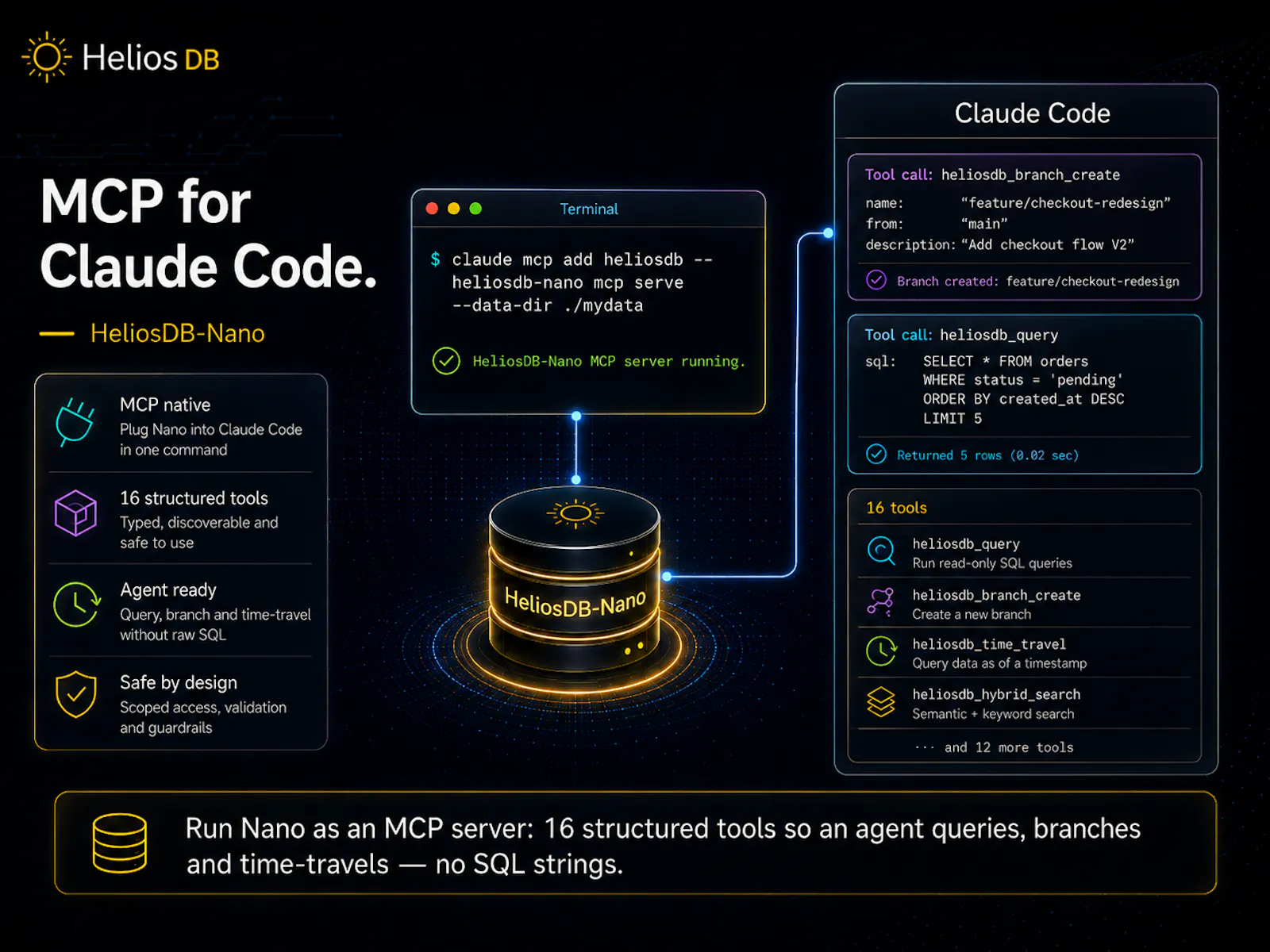Click the 'MCP native' feature title
The image size is (1270, 952).
click(165, 405)
